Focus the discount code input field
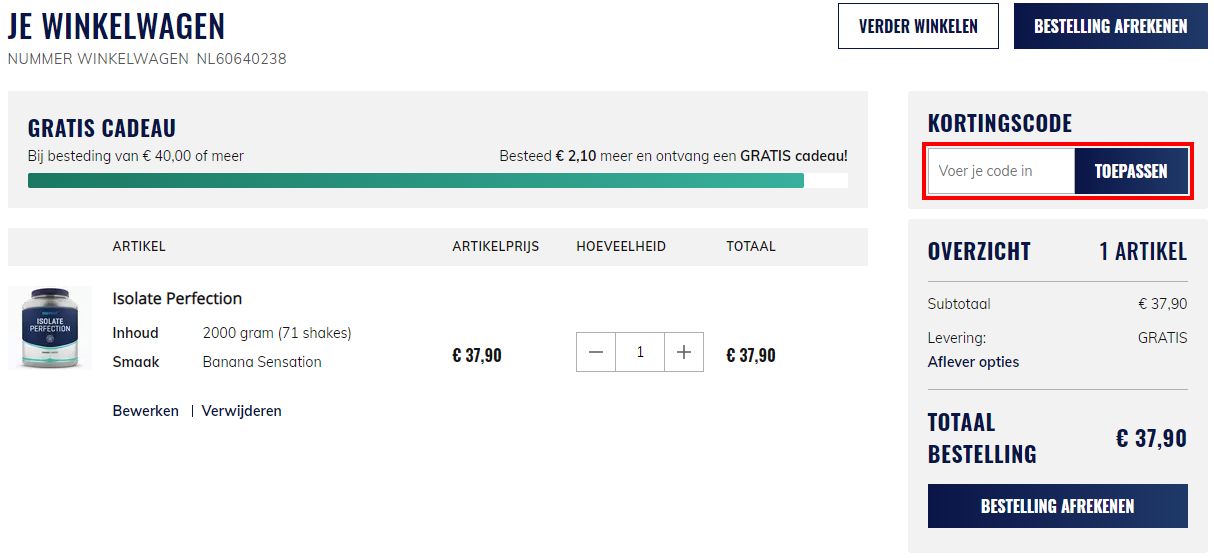 coord(1001,171)
